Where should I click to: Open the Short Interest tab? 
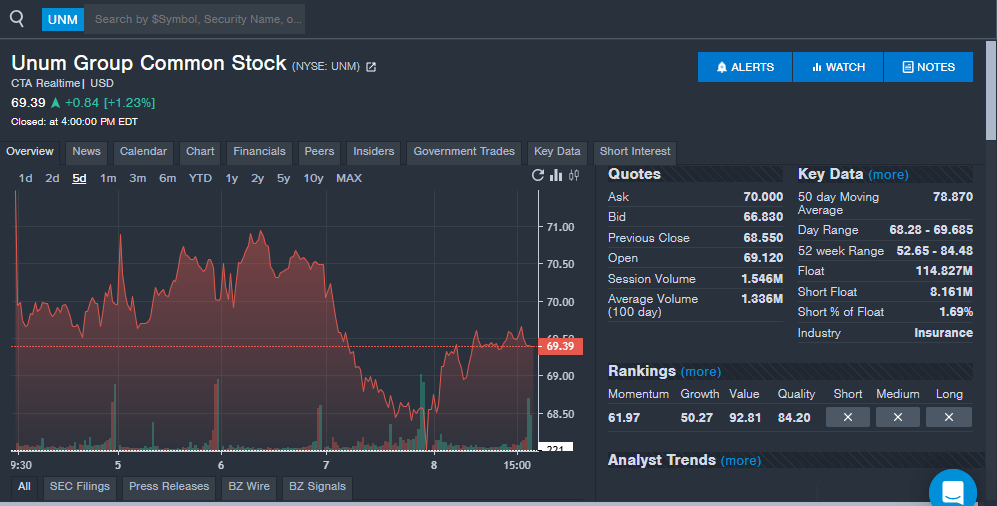(635, 151)
